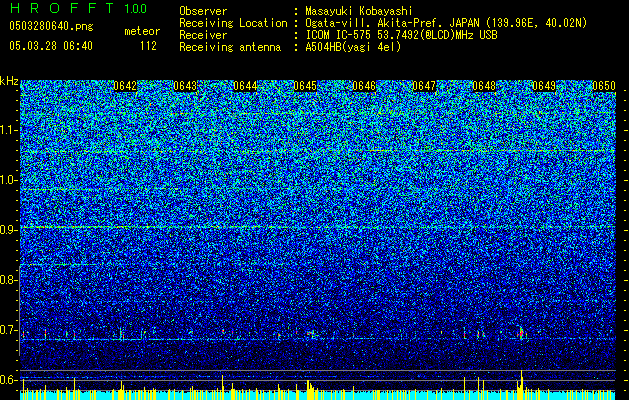Click the 'Receiver' field label

click(203, 35)
